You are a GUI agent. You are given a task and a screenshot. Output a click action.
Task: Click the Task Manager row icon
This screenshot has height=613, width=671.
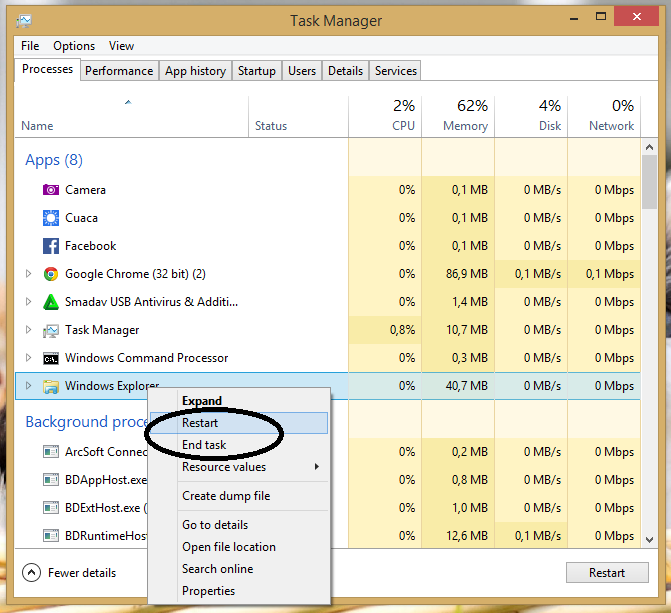tap(50, 330)
